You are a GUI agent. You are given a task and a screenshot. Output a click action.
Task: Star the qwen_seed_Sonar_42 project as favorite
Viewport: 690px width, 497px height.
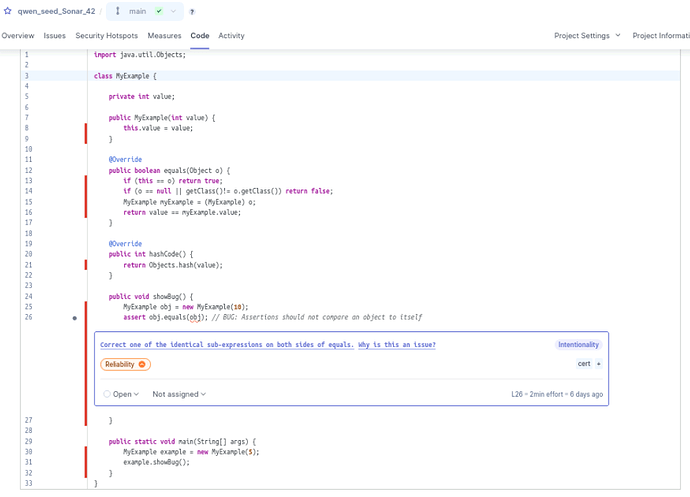[x=8, y=11]
